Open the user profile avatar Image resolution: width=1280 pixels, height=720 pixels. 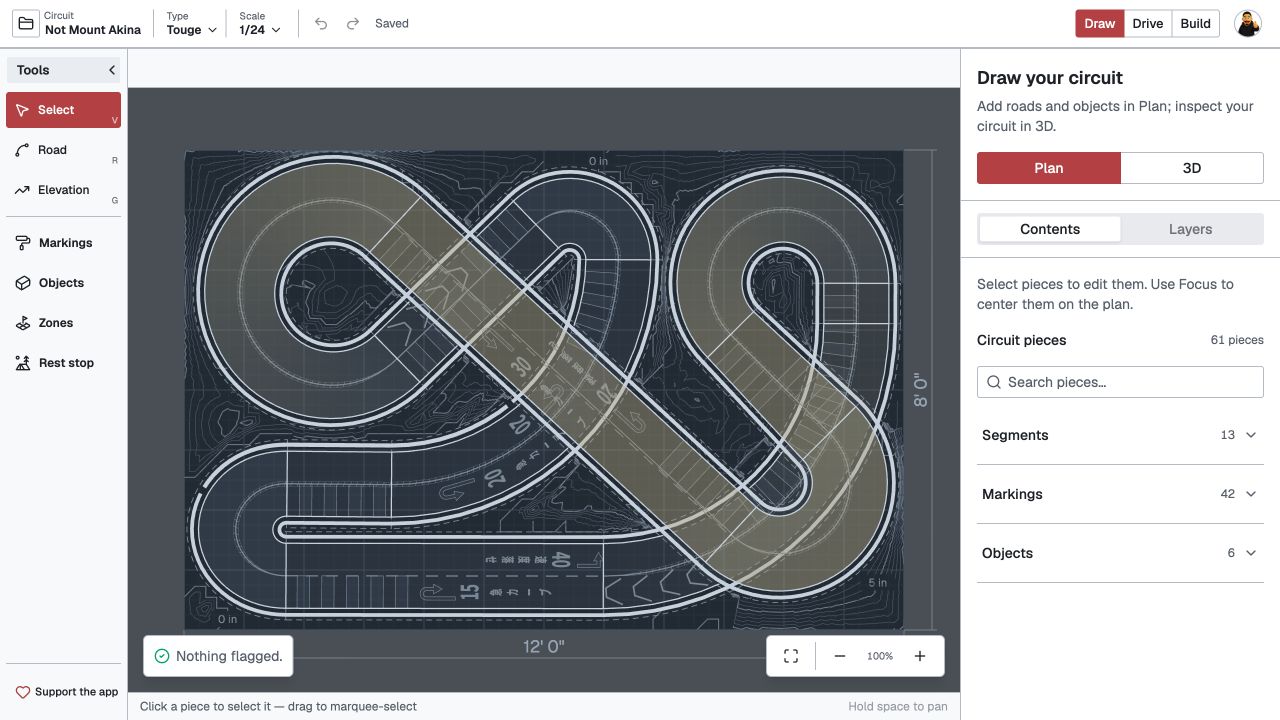tap(1247, 24)
